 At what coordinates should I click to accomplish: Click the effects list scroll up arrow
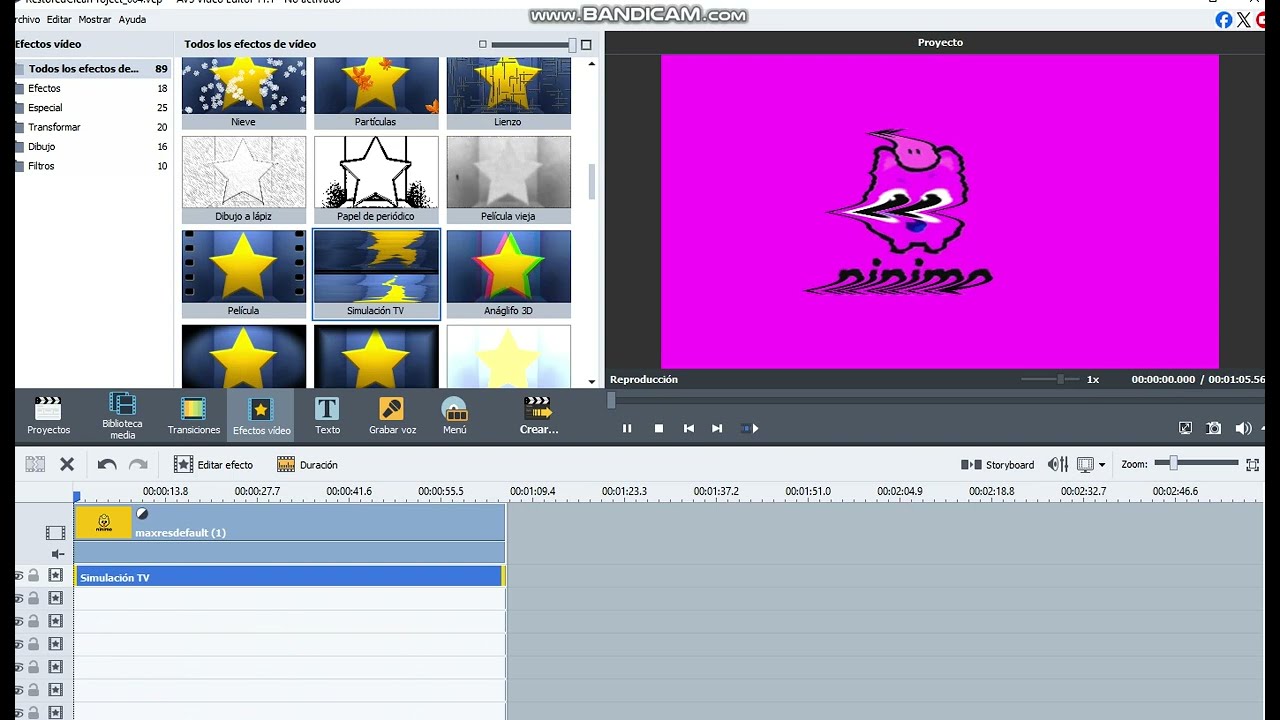coord(592,64)
